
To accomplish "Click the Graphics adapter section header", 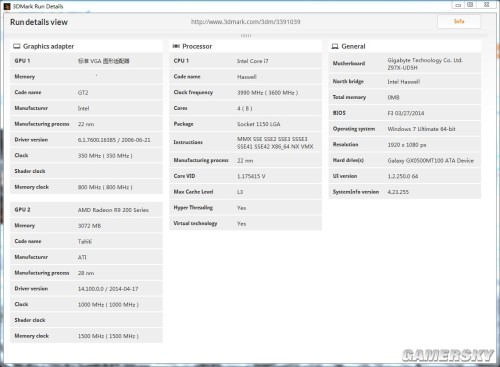I will tap(86, 46).
